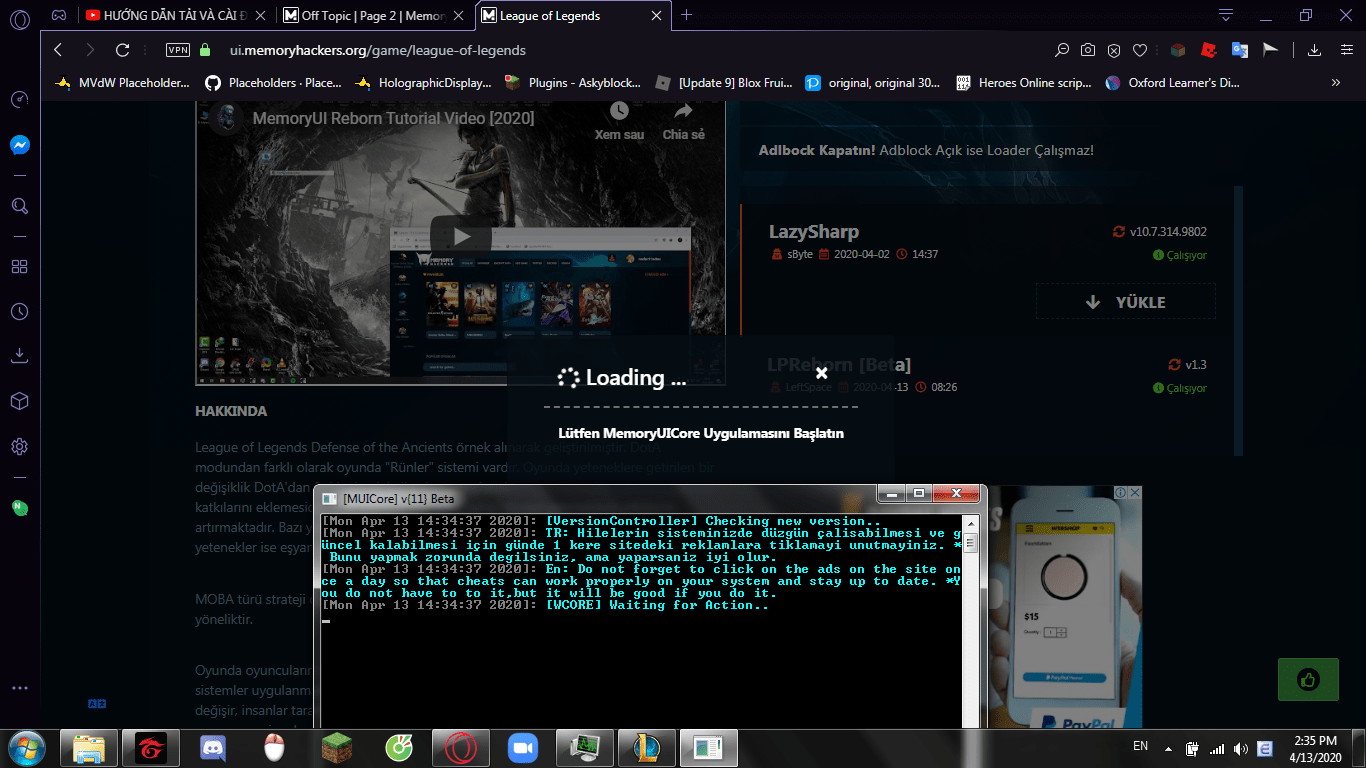Click the address bar URL field
1366x768 pixels.
coord(630,50)
